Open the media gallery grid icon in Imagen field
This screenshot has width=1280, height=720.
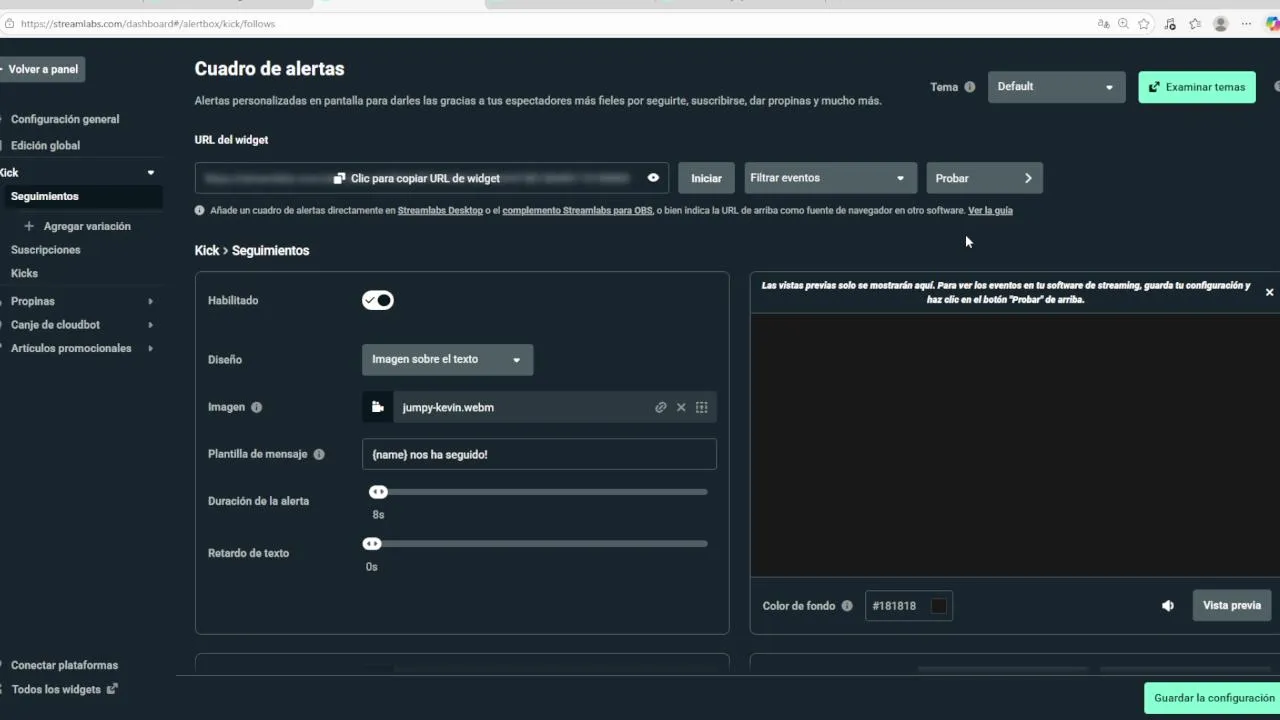pyautogui.click(x=702, y=407)
